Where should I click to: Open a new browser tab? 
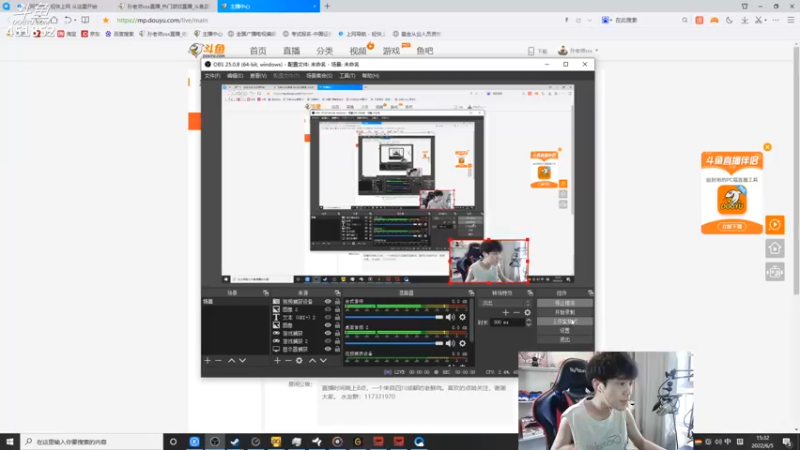point(327,6)
